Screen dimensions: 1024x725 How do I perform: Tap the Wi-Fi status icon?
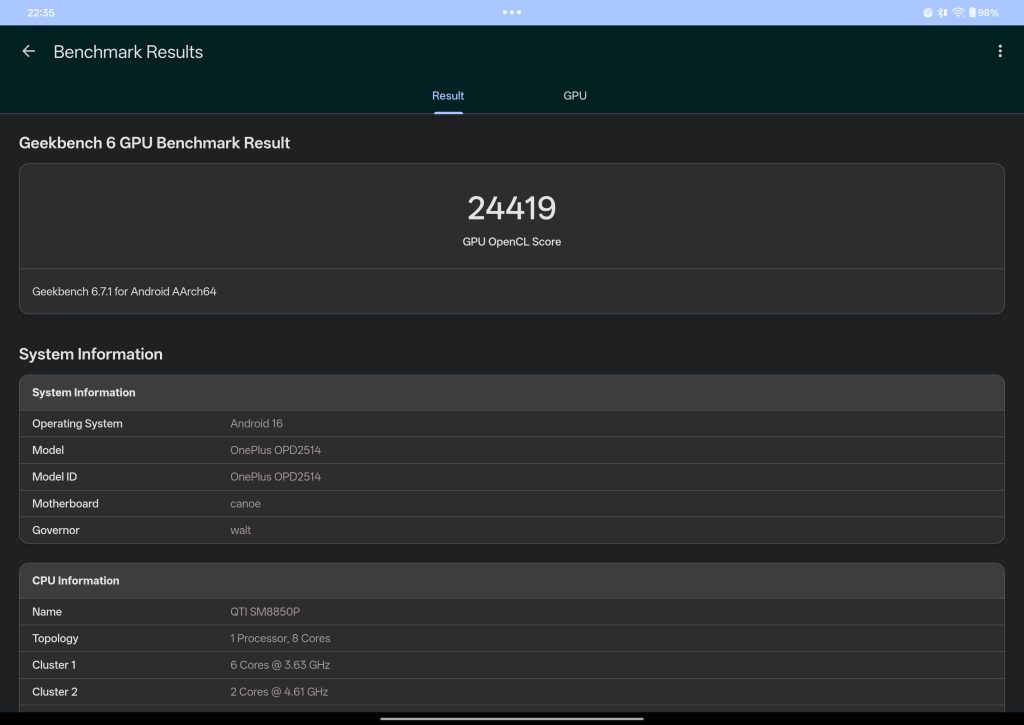958,12
